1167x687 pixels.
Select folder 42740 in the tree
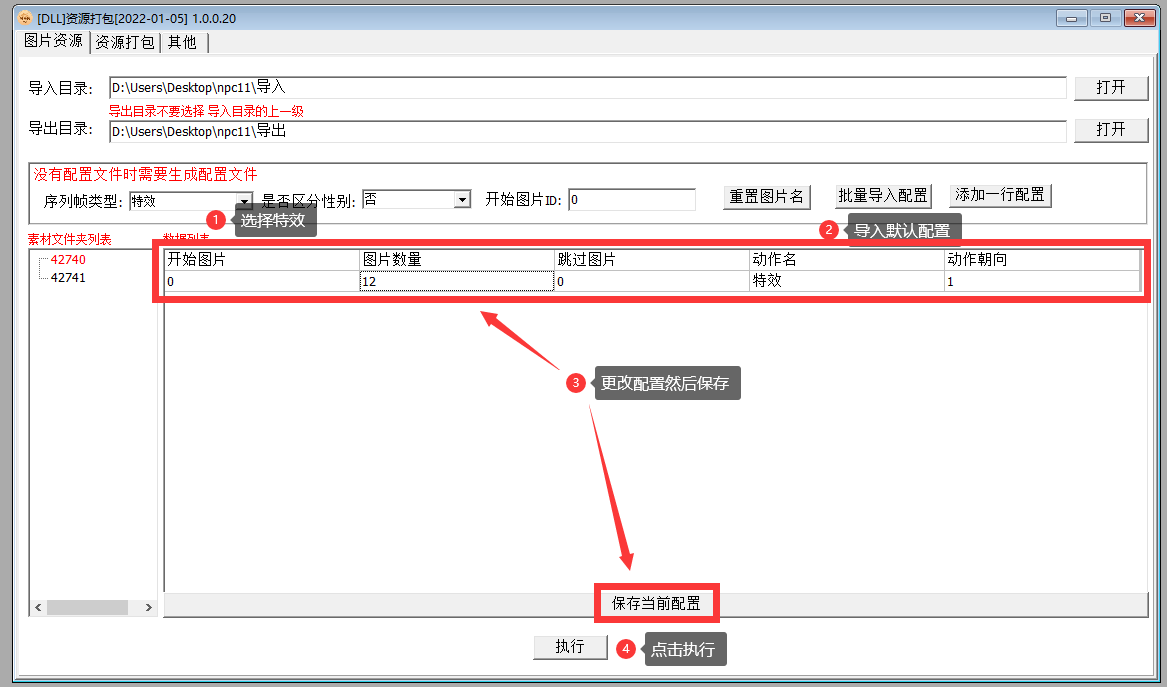68,260
